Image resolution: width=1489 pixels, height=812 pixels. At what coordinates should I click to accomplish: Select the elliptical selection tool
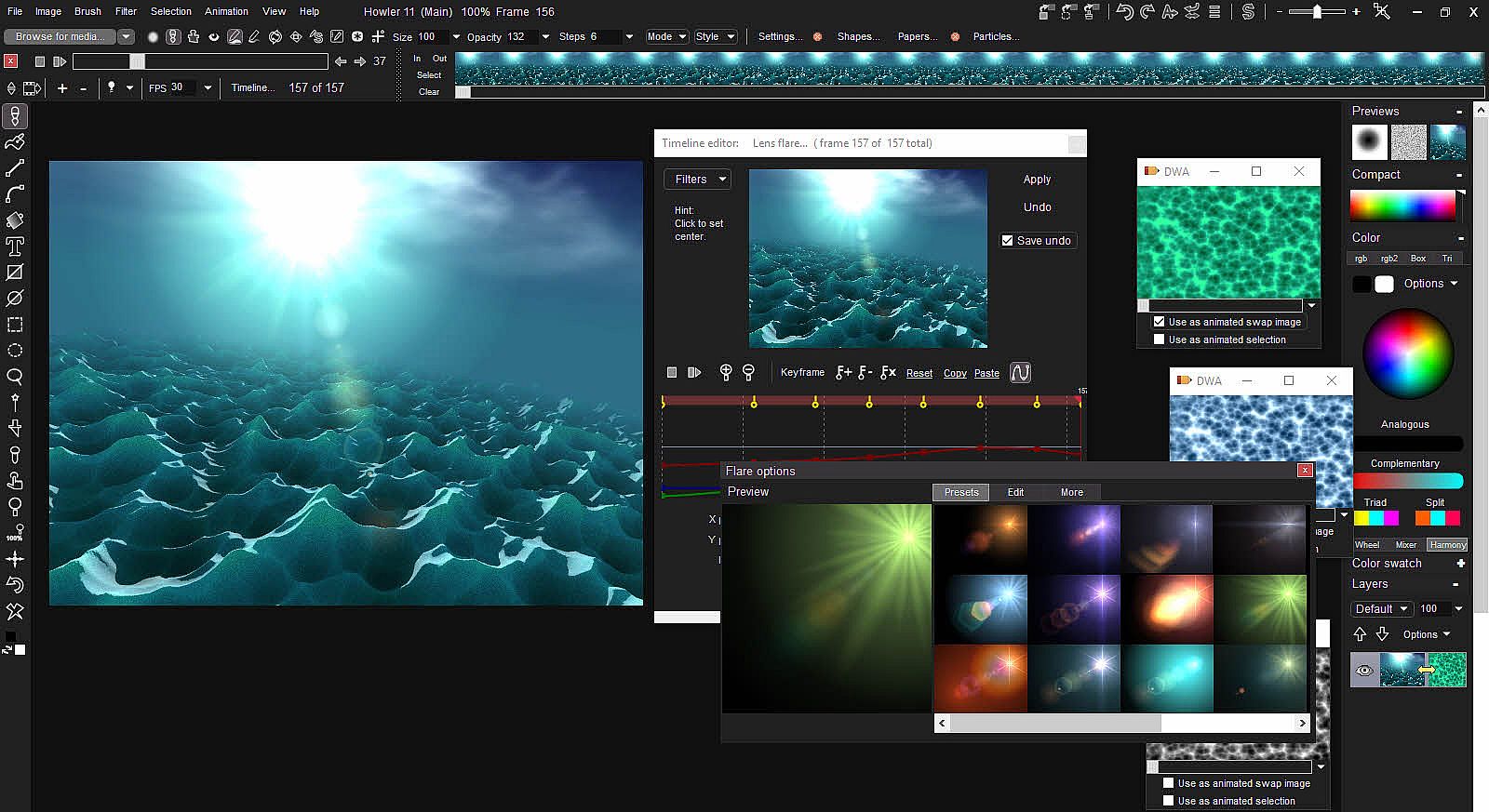(x=15, y=351)
